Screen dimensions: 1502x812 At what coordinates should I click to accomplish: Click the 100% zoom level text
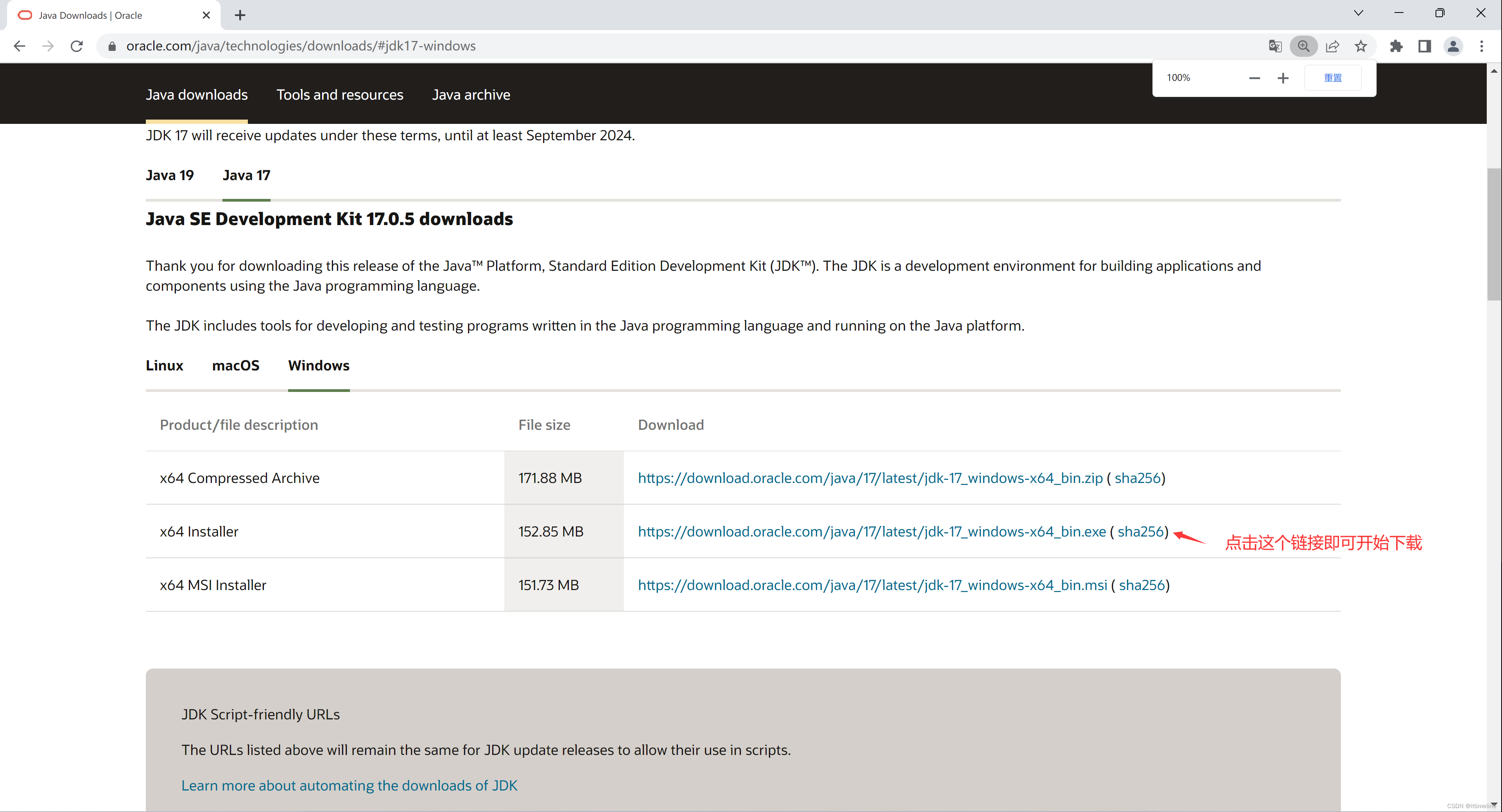coord(1178,77)
